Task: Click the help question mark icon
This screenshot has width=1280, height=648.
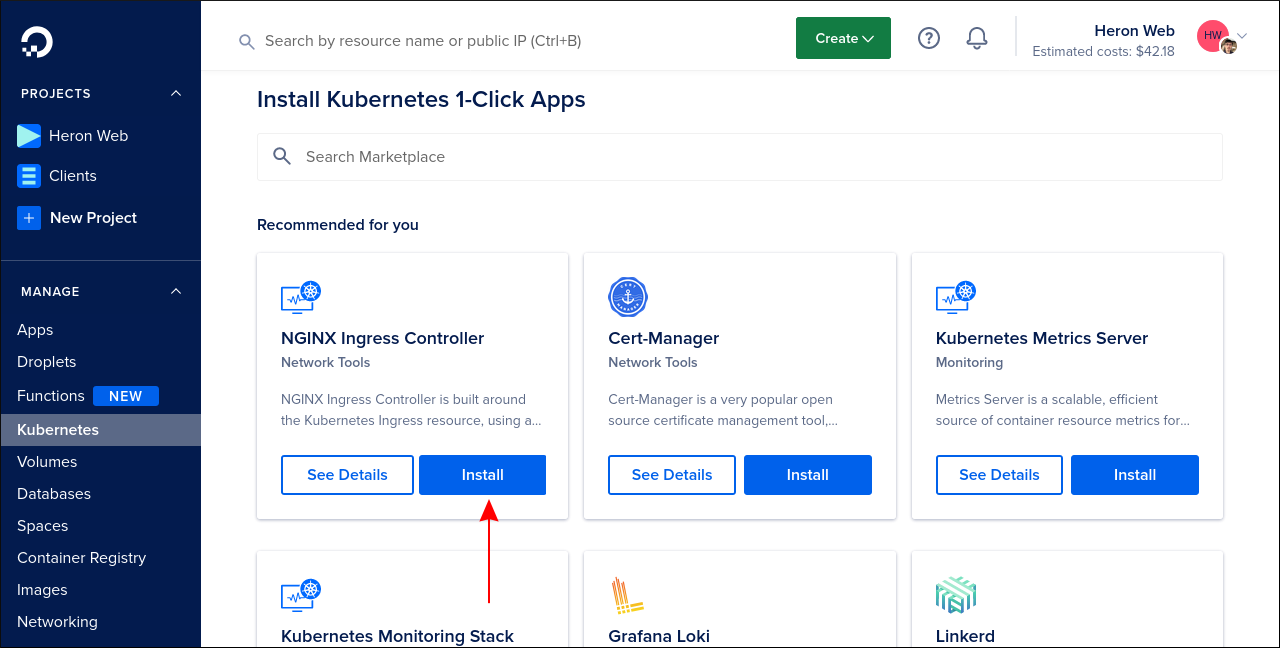Action: [x=928, y=37]
